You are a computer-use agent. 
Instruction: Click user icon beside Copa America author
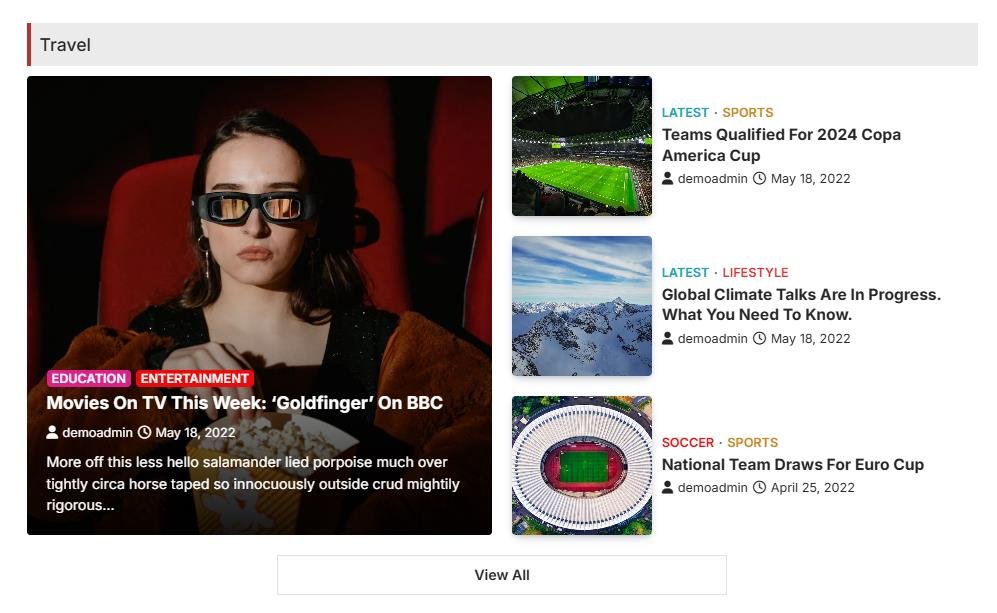click(x=668, y=179)
